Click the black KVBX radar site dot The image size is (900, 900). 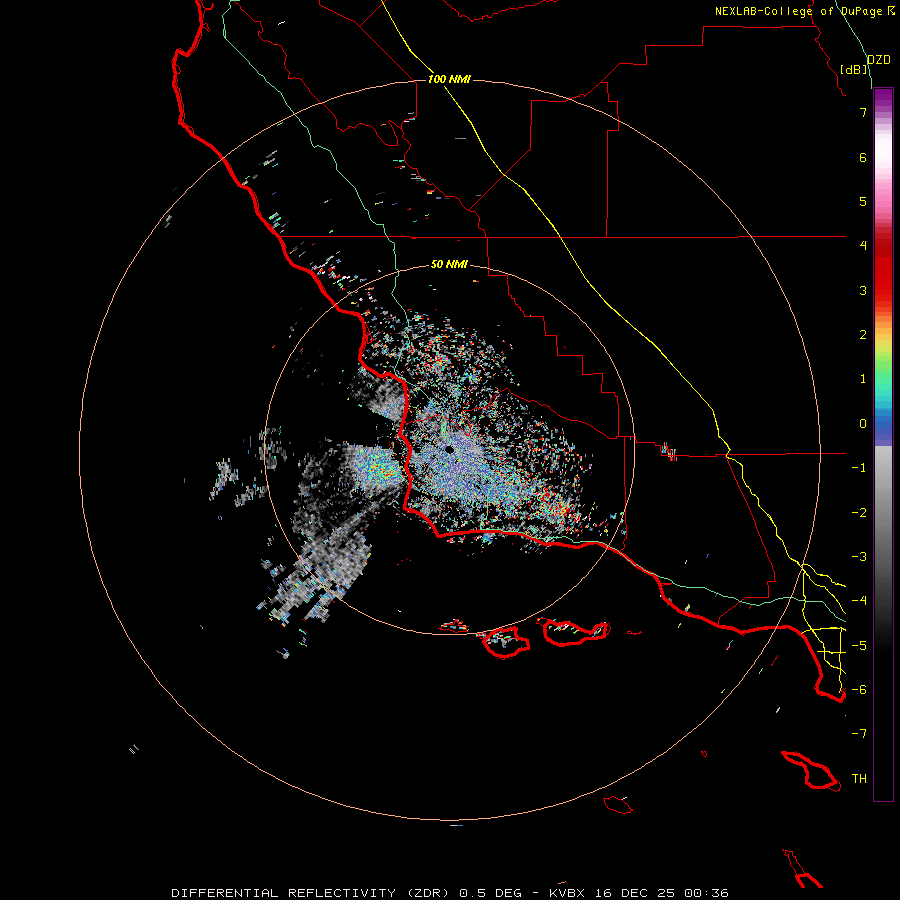[x=449, y=449]
